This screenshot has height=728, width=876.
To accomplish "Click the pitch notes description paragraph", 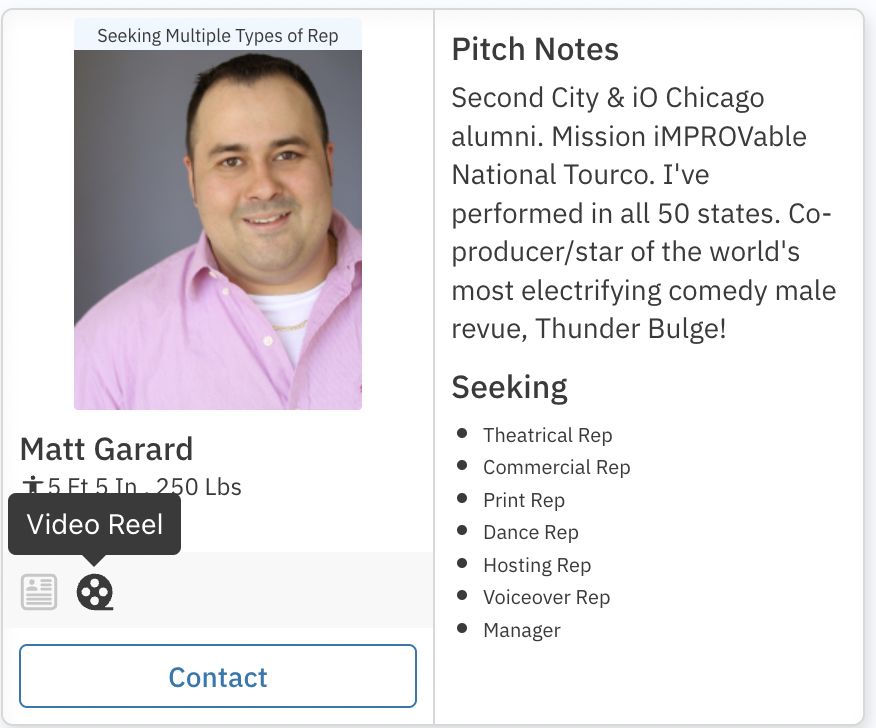I will pos(644,213).
